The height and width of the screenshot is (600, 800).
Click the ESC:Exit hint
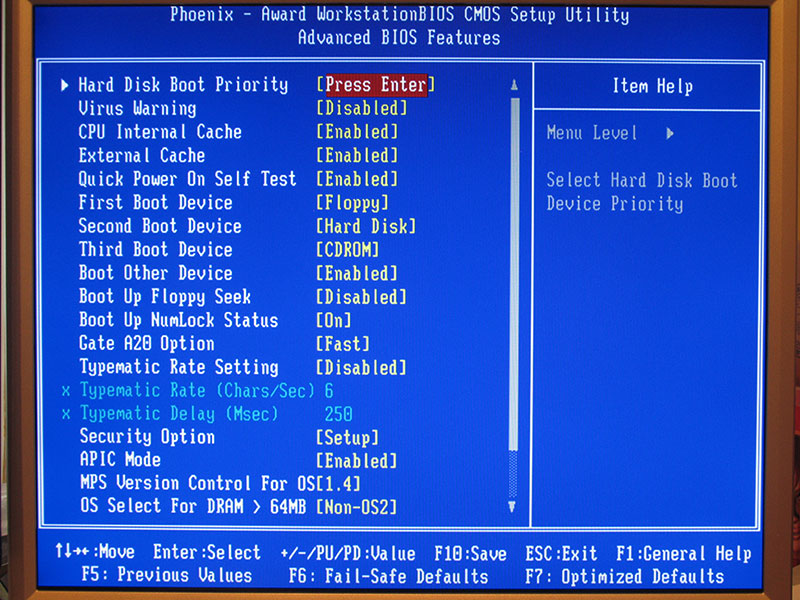click(x=561, y=554)
